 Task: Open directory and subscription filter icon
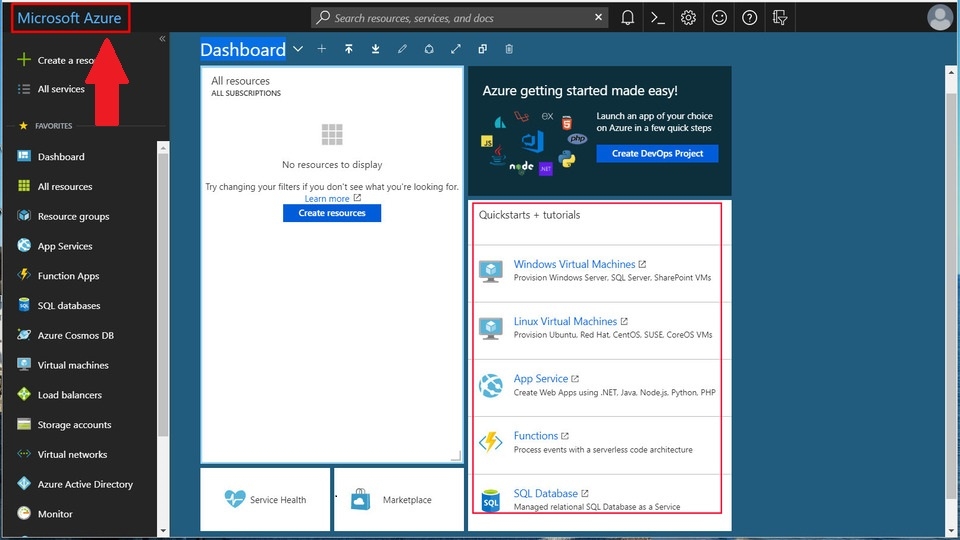pyautogui.click(x=780, y=18)
